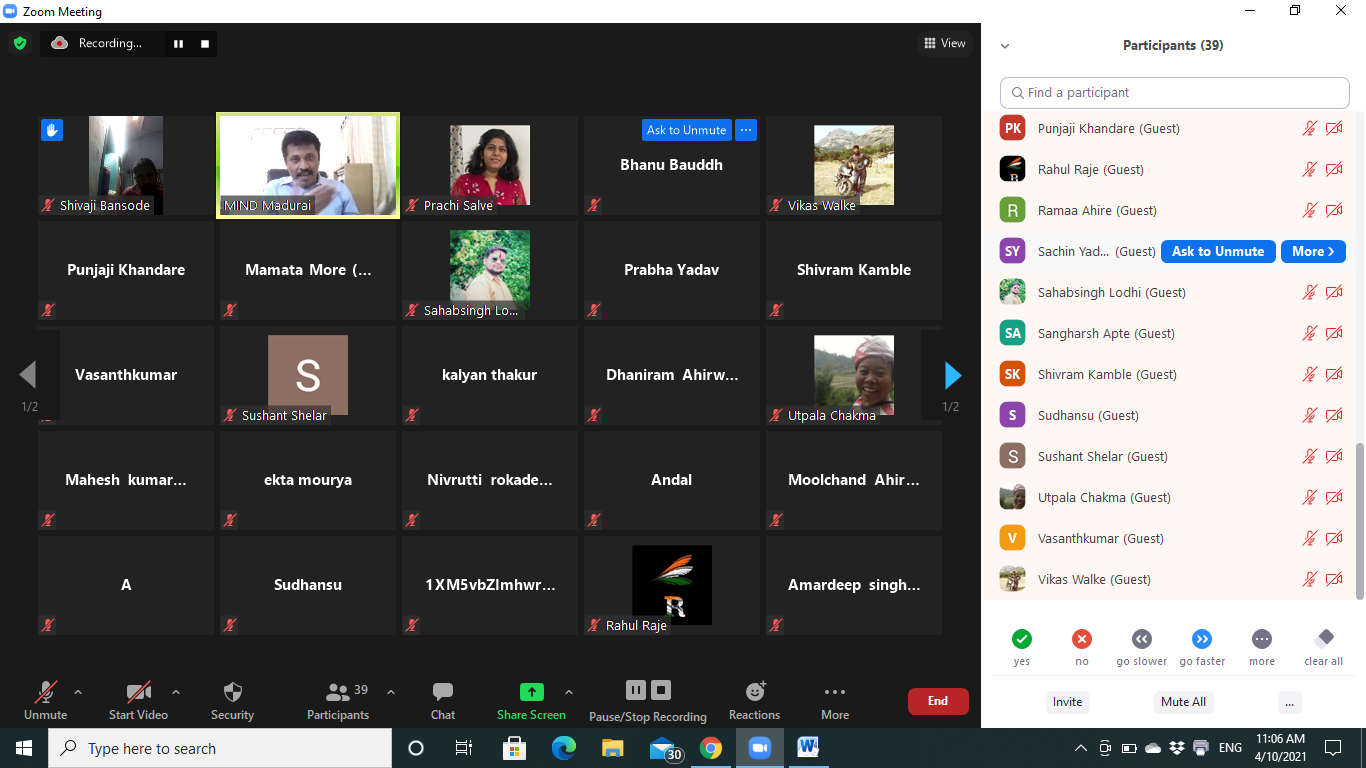The height and width of the screenshot is (768, 1366).
Task: Collapse the Participants panel chevron
Action: [x=1005, y=46]
